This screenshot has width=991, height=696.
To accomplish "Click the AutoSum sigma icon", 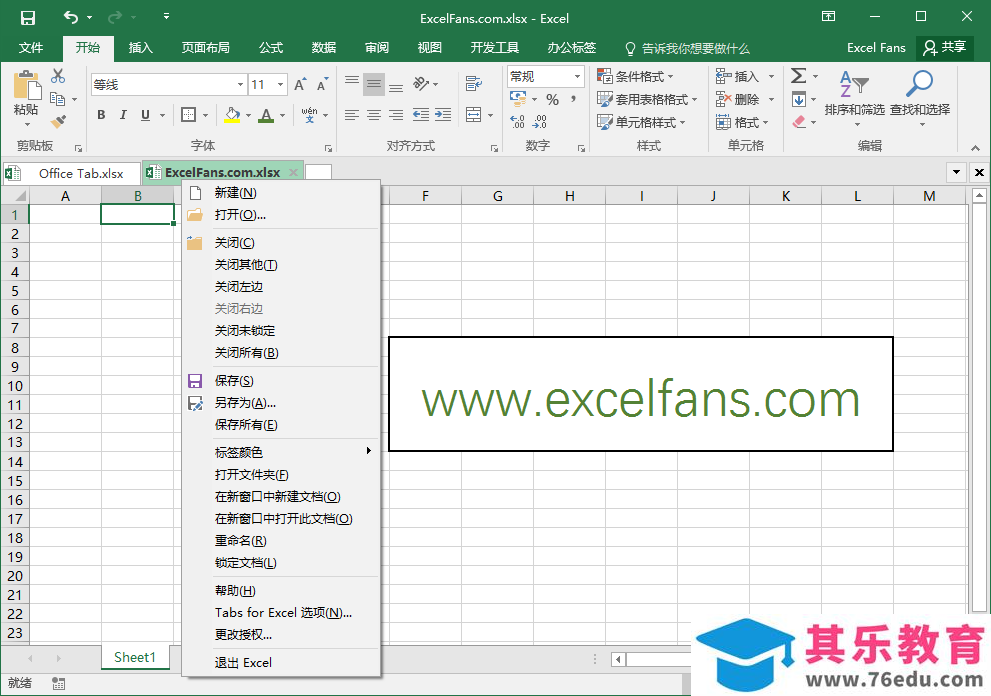I will [x=798, y=76].
